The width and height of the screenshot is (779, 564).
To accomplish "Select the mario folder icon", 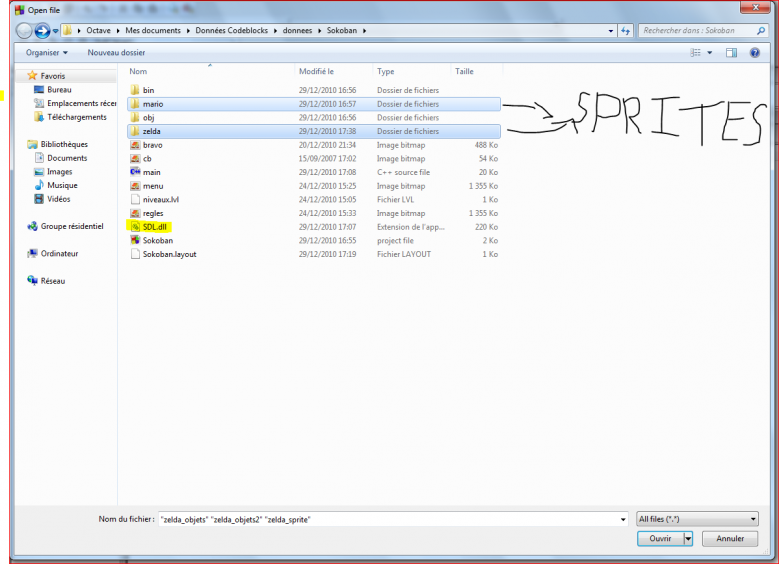I will point(135,104).
